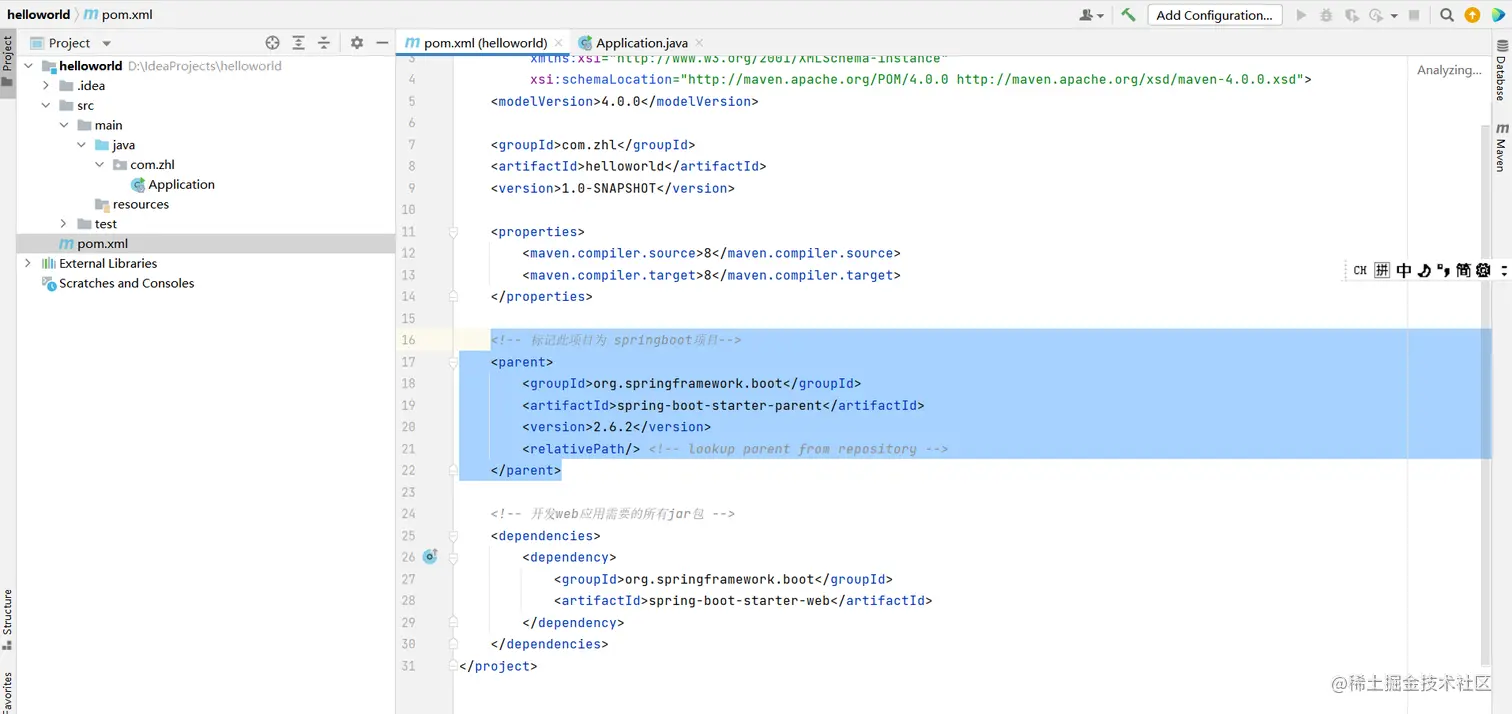Toggle the Favorites tool window stripe button

(x=7, y=692)
